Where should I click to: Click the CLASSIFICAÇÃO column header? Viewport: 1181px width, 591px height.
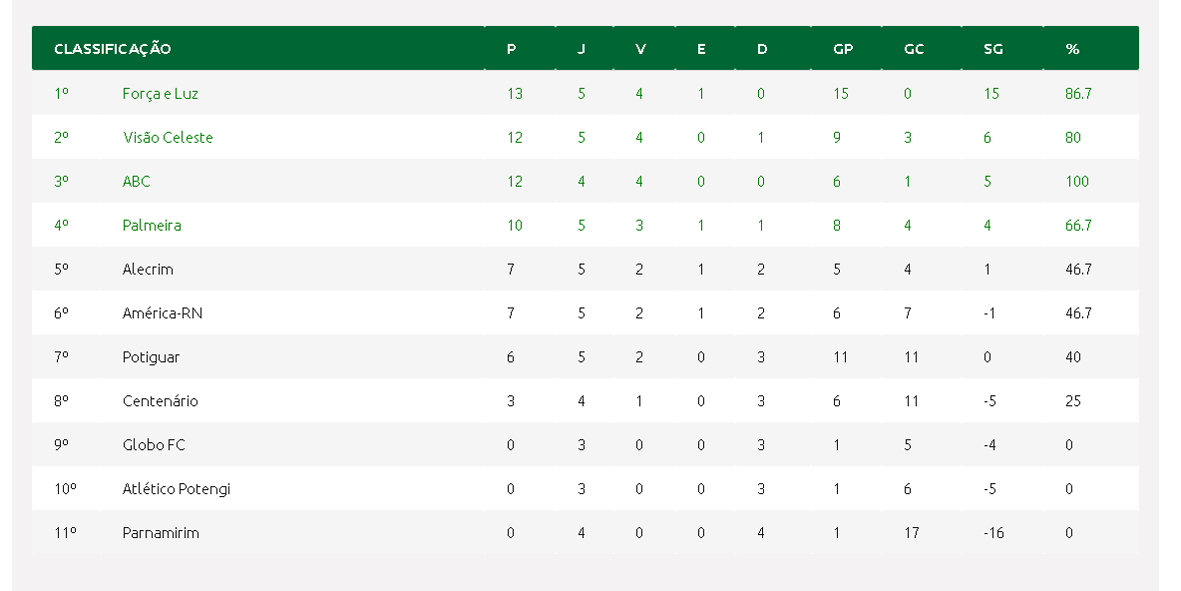pos(112,49)
